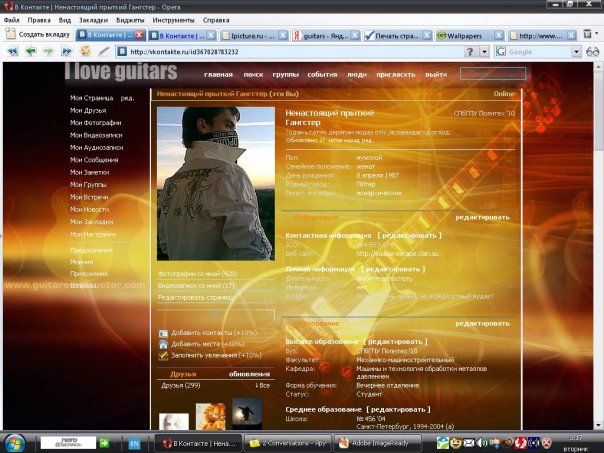This screenshot has height=453, width=604.
Task: Click the site search field in header
Action: (493, 73)
